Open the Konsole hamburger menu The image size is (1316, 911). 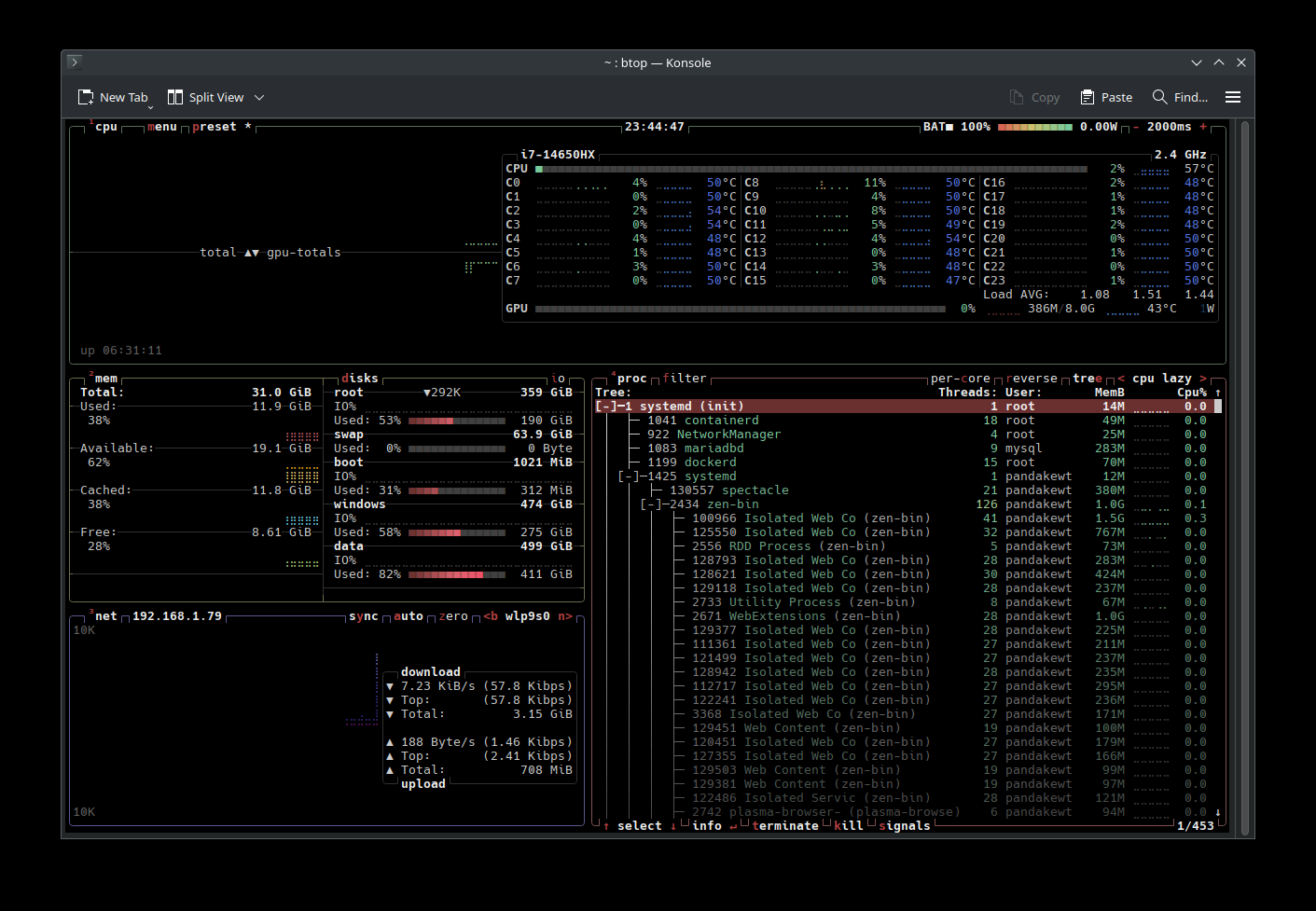coord(1232,97)
